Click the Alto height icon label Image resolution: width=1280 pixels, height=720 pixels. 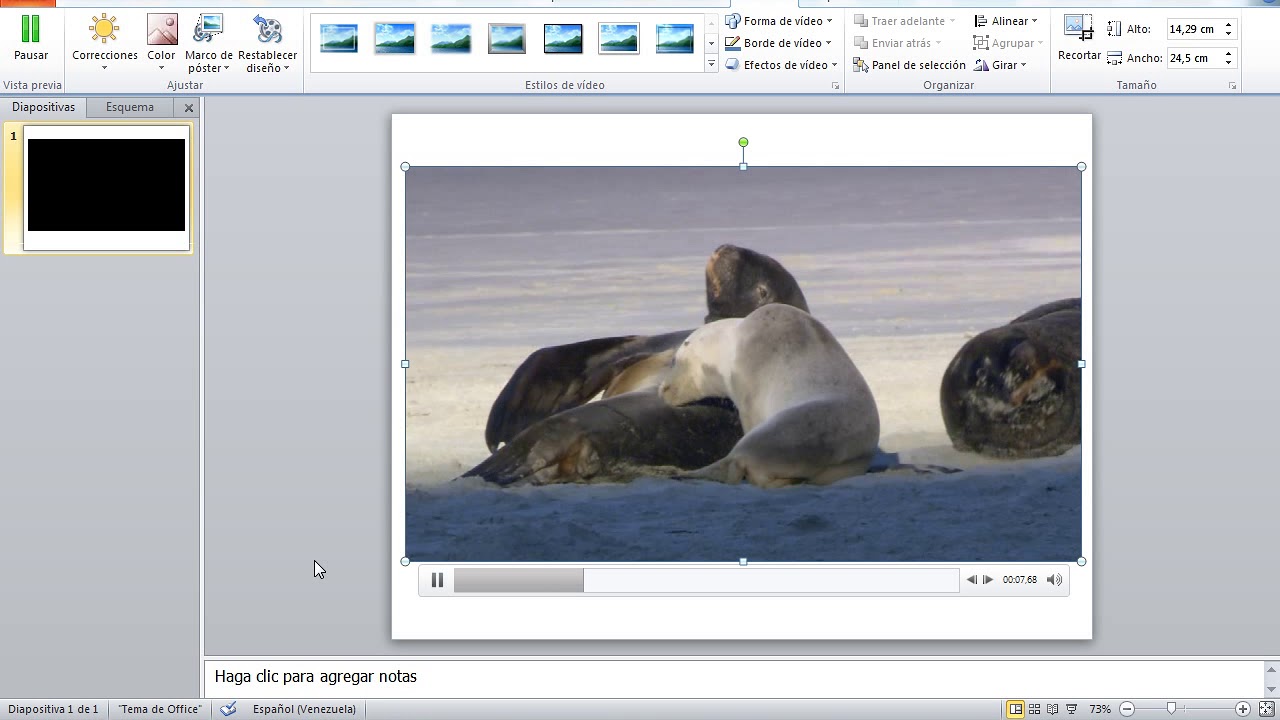click(1129, 30)
